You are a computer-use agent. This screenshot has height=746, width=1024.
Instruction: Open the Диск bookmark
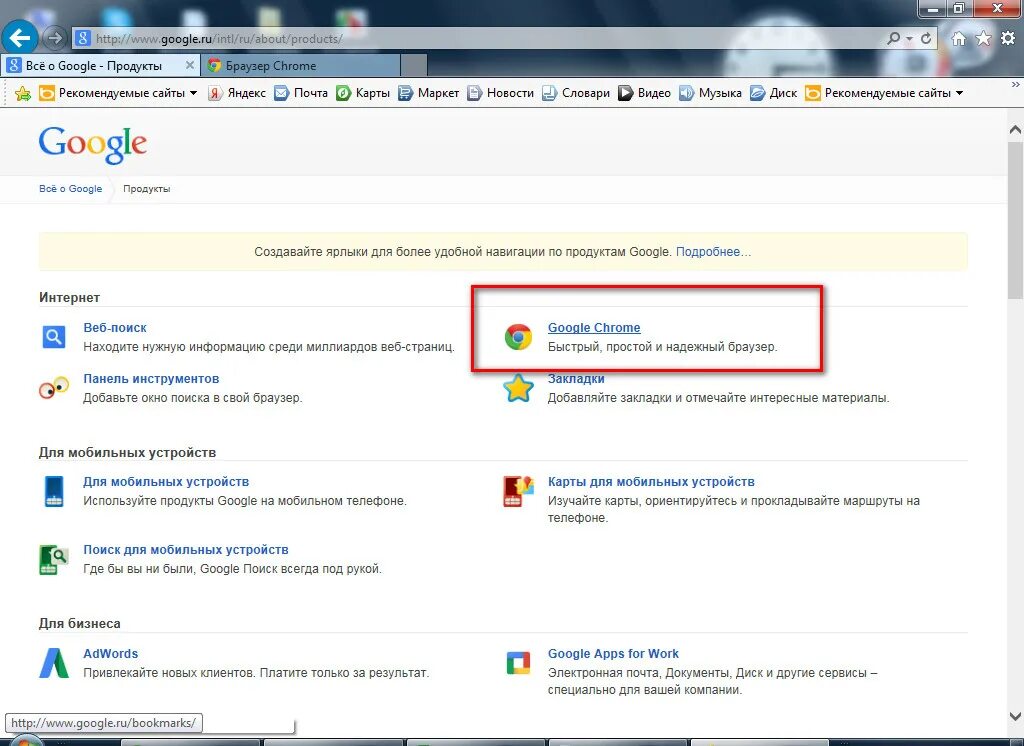pos(774,93)
